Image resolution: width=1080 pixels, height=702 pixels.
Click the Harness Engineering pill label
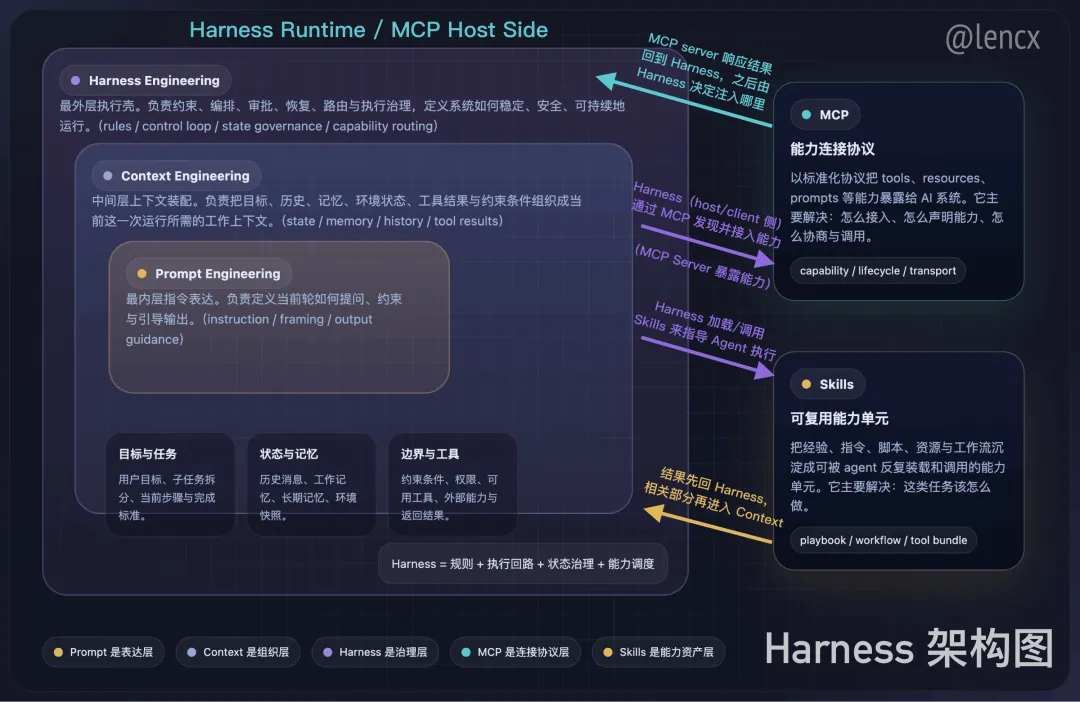(145, 81)
